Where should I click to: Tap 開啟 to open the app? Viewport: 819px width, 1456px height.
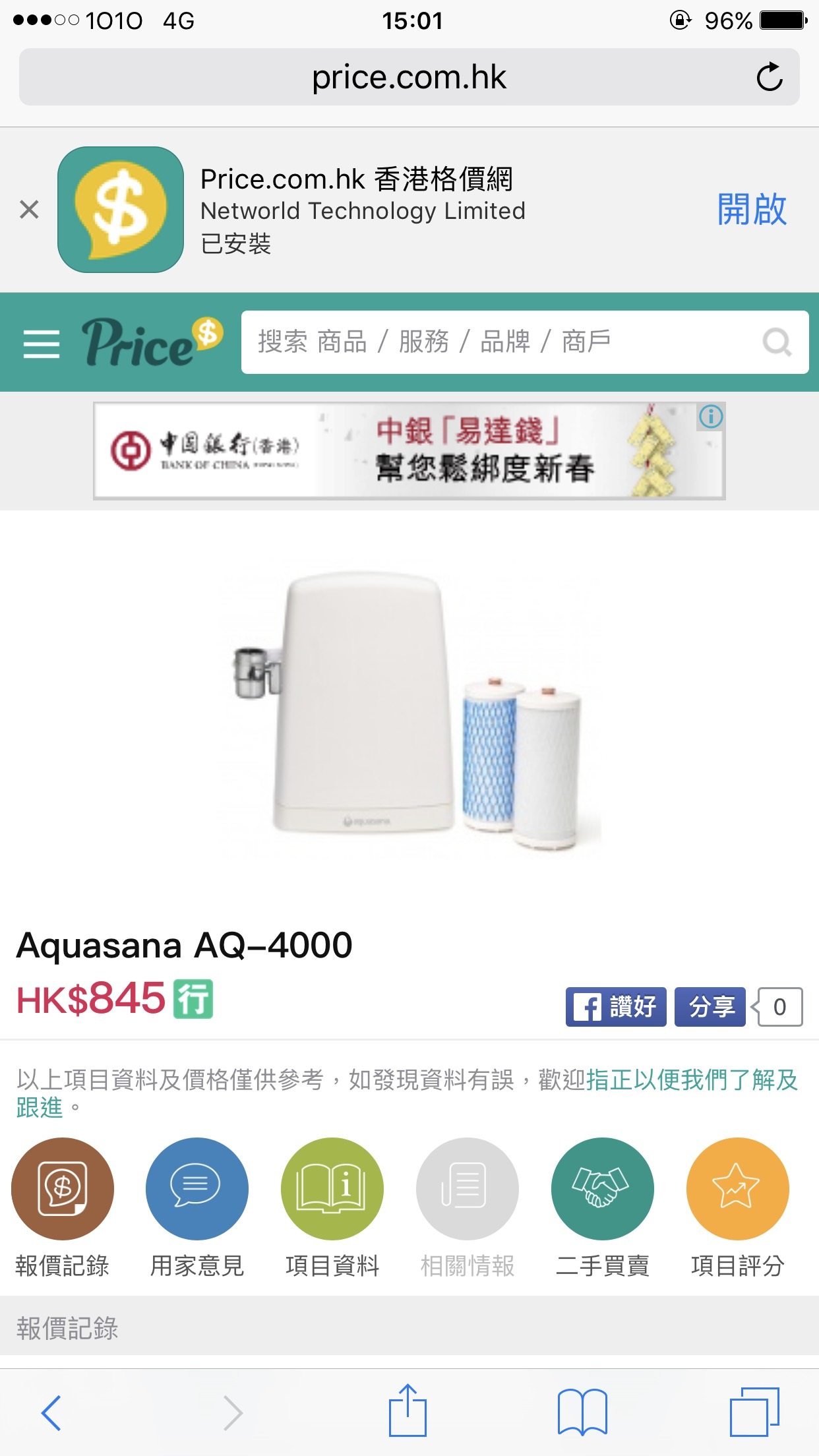tap(752, 210)
